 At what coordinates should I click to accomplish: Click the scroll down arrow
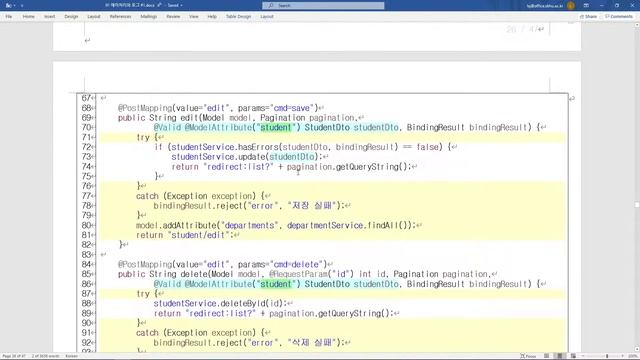pos(637,350)
